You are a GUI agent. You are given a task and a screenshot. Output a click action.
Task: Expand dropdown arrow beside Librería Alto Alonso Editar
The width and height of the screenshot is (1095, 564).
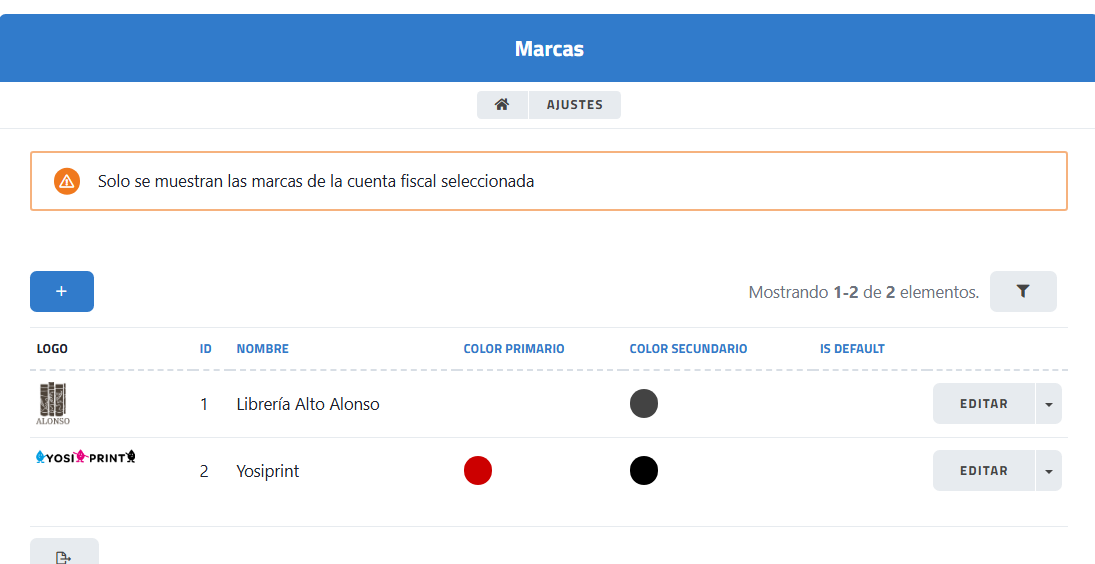pos(1048,404)
